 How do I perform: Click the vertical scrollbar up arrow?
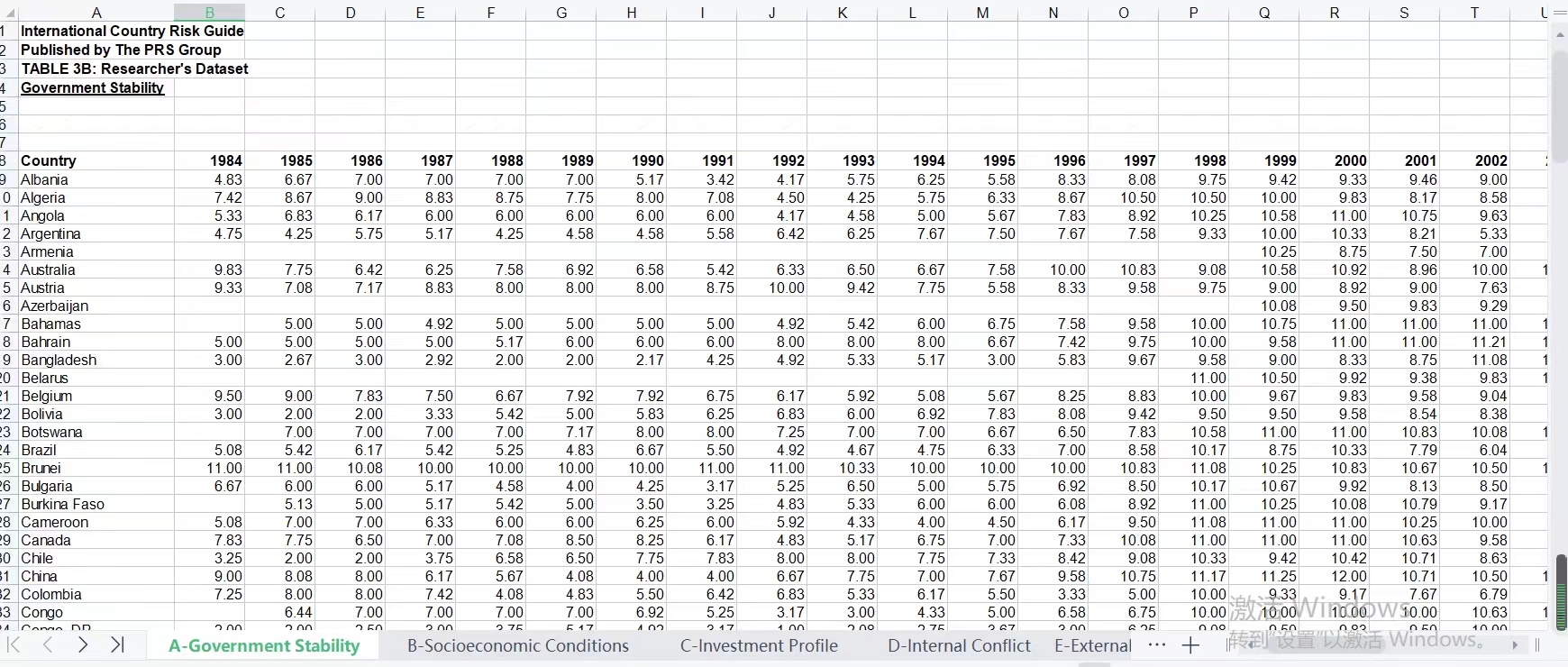click(x=1560, y=34)
